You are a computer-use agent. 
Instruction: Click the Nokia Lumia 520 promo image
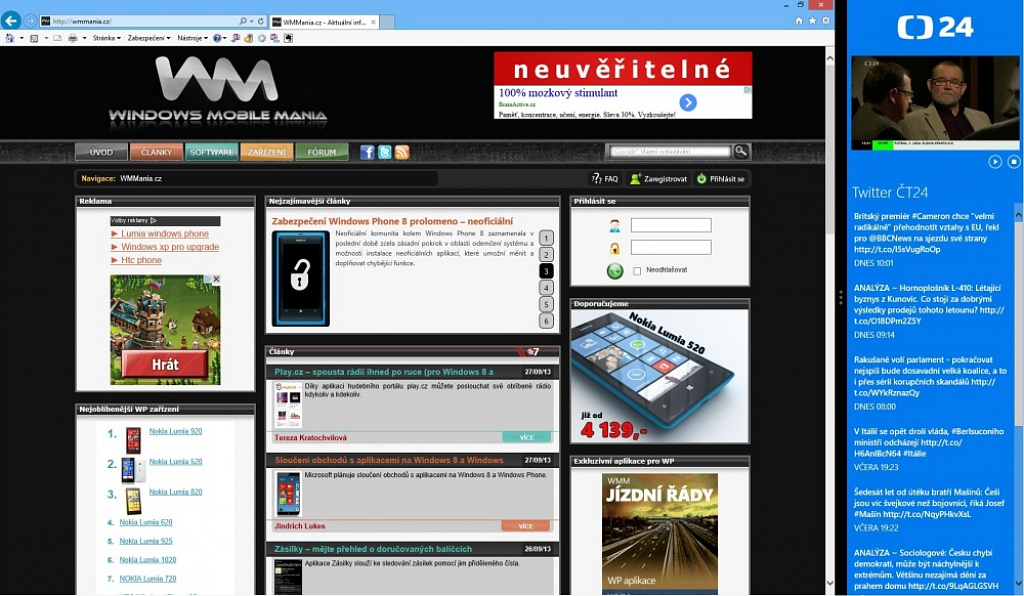[x=660, y=376]
